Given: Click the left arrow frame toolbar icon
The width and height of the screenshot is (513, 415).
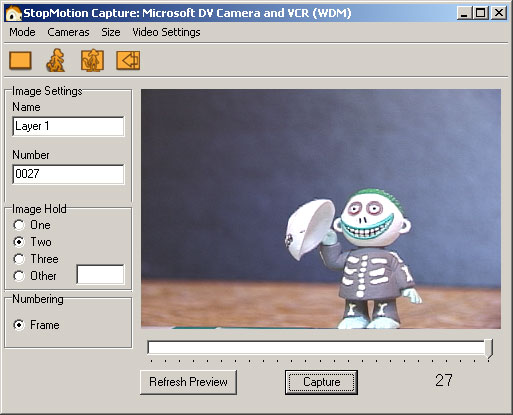Looking at the screenshot, I should tap(128, 60).
